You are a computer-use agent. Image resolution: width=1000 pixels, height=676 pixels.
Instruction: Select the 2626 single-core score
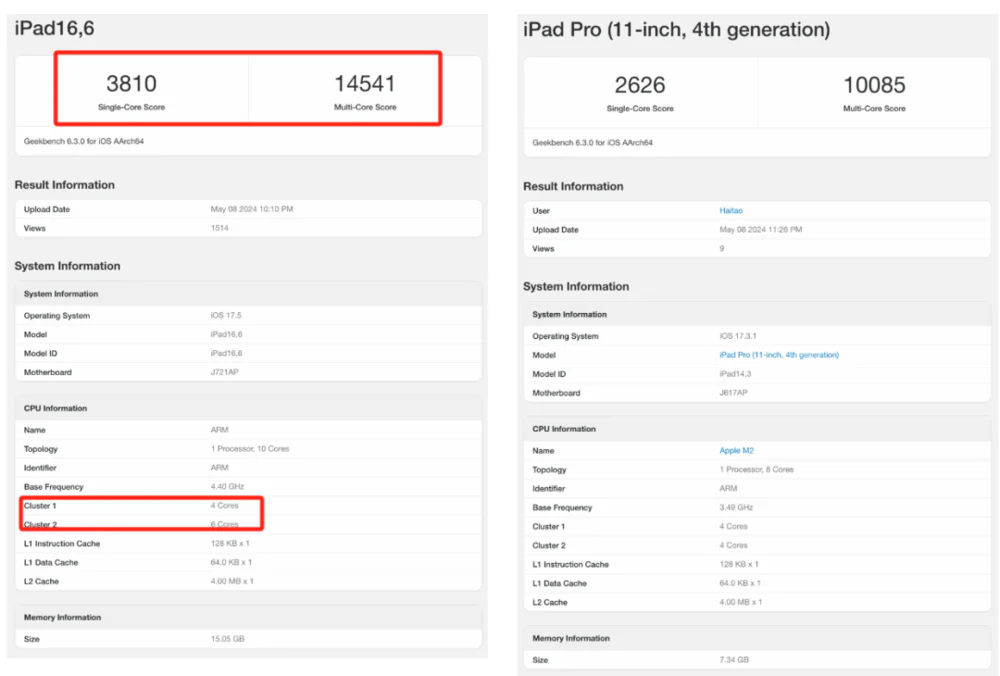[x=640, y=85]
